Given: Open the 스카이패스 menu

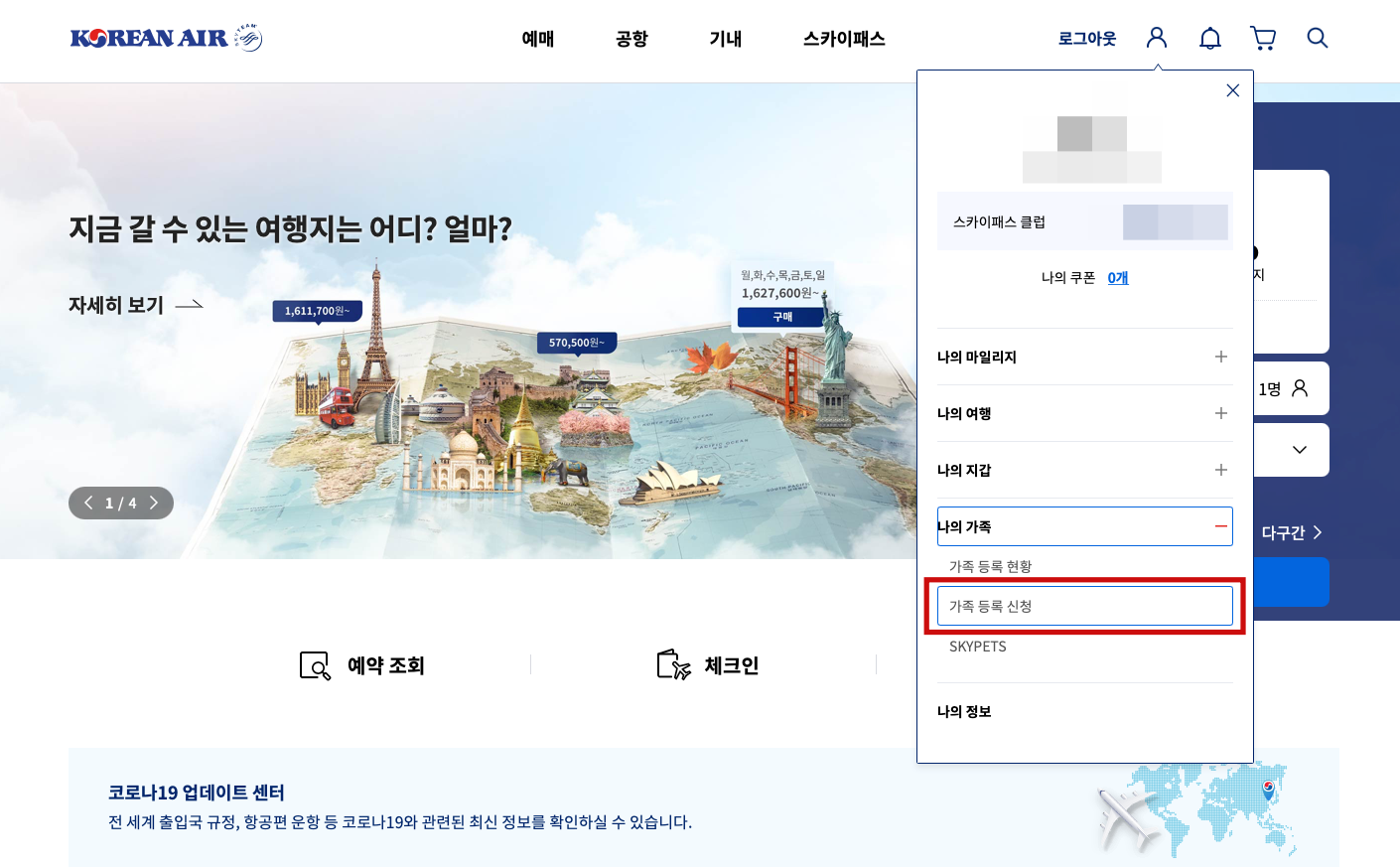Looking at the screenshot, I should pos(843,39).
